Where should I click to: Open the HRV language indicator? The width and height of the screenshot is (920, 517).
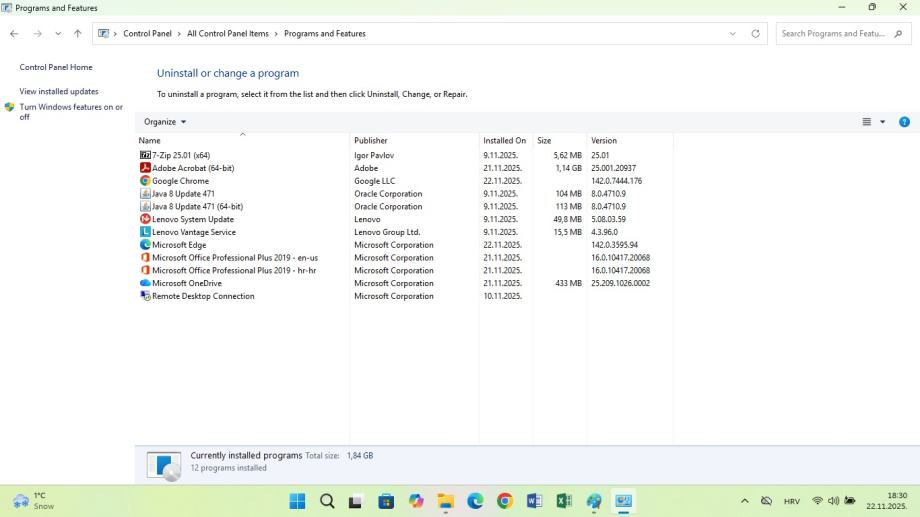792,501
